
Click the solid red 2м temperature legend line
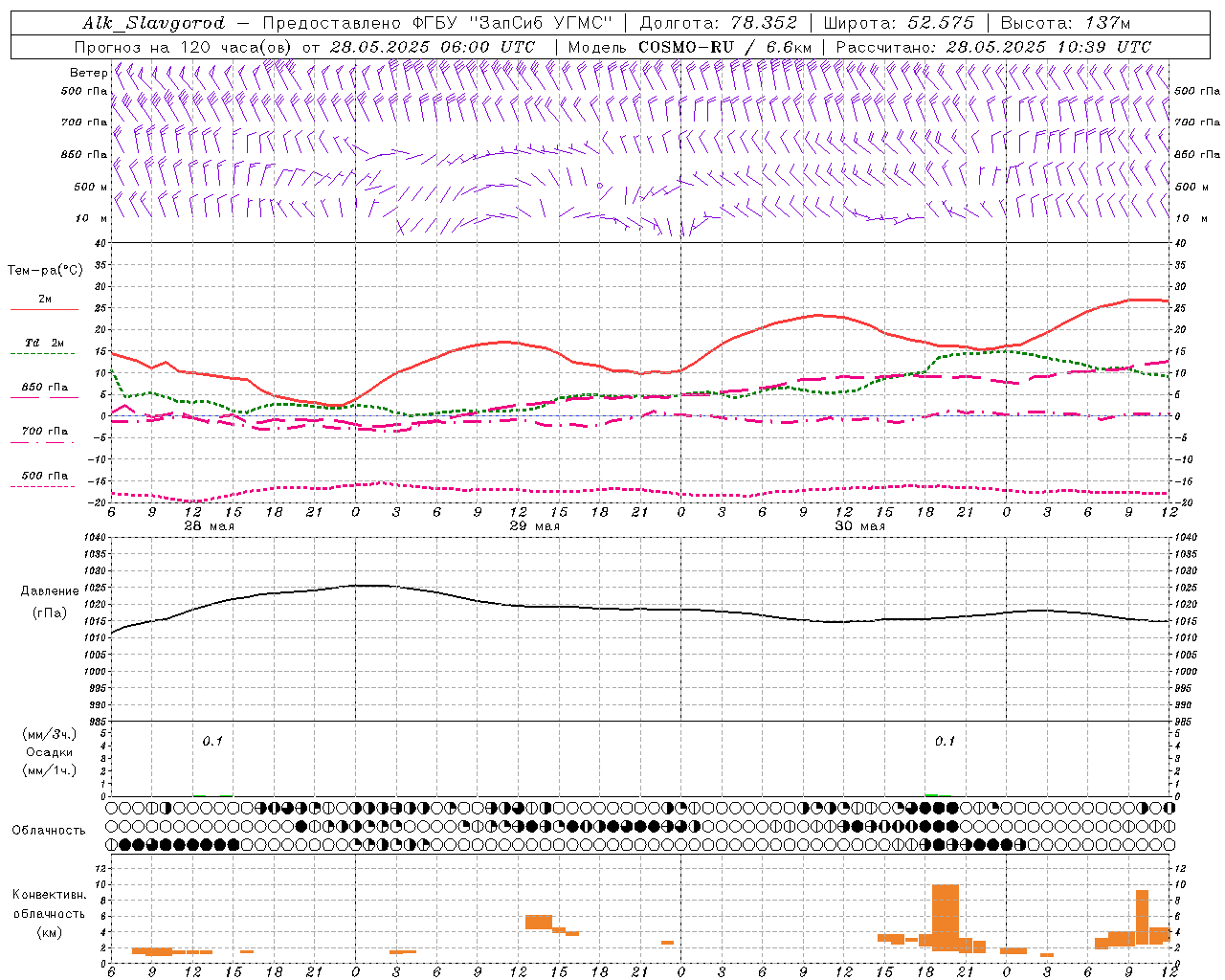tap(44, 309)
